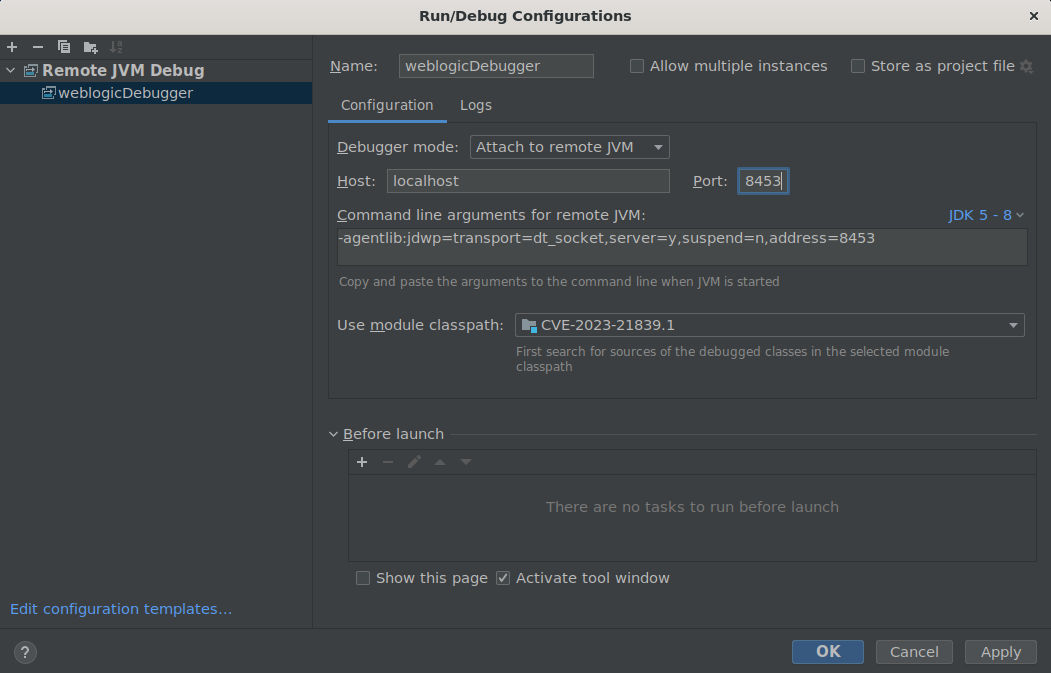Click the Move into new folder icon
The height and width of the screenshot is (673, 1051).
click(90, 47)
